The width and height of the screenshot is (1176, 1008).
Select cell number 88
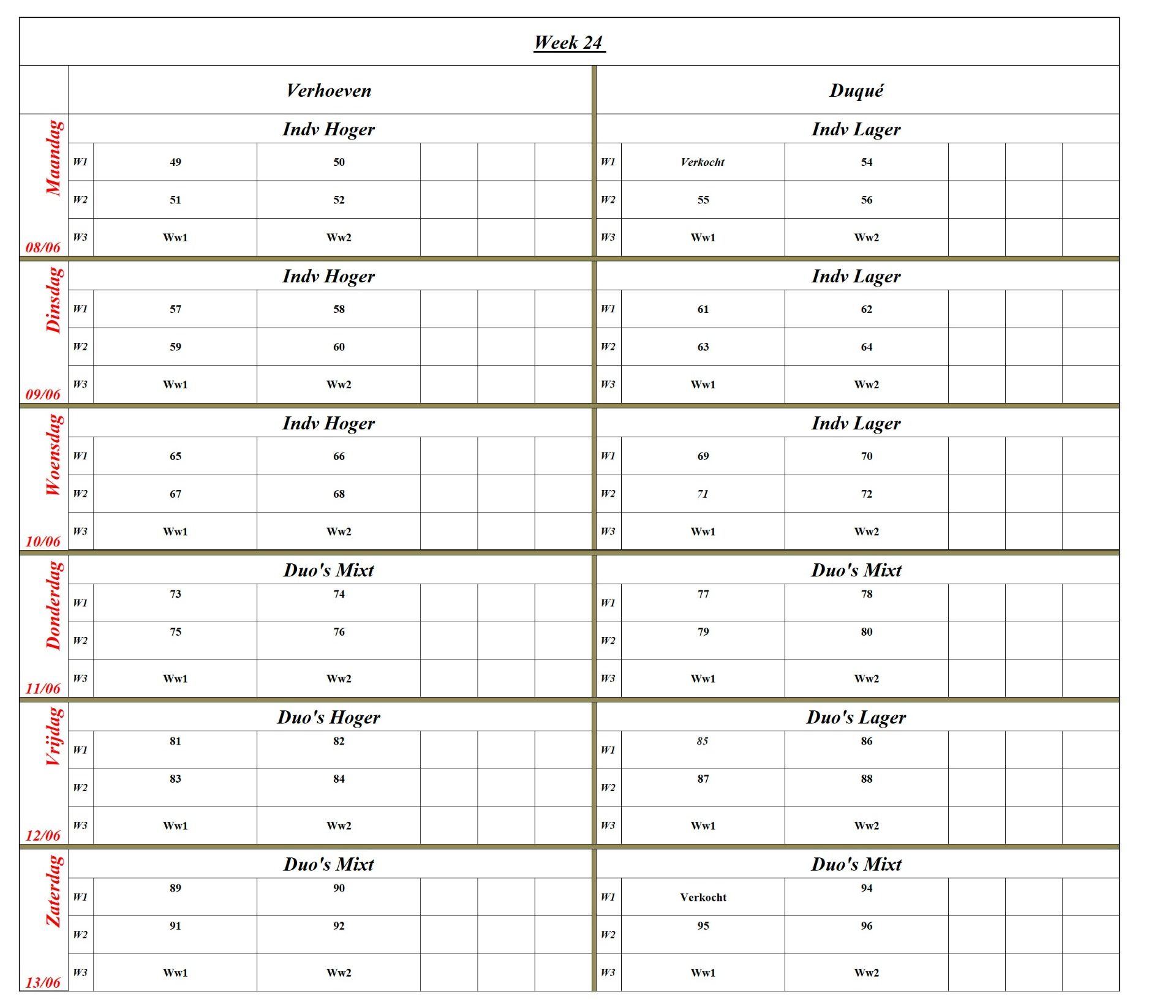pyautogui.click(x=866, y=780)
